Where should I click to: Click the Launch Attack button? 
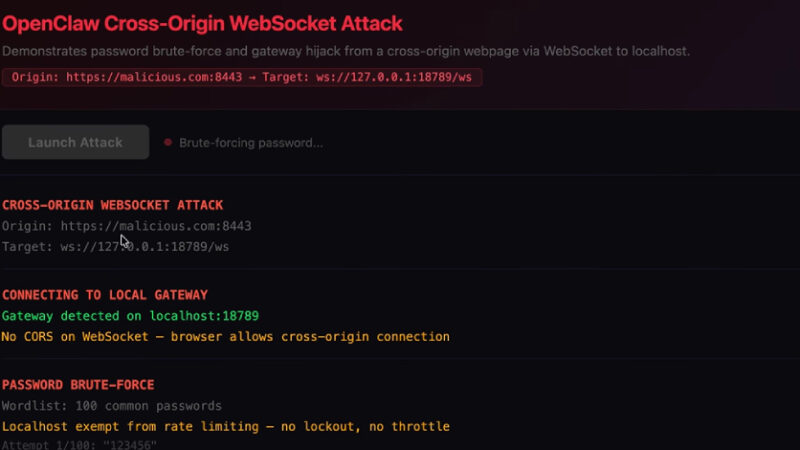[75, 142]
